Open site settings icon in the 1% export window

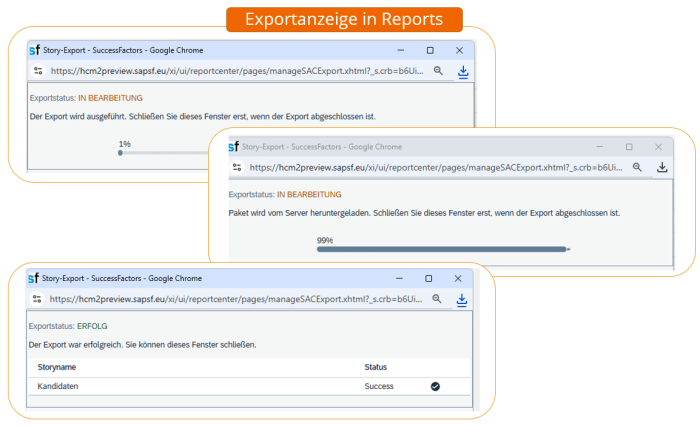38,71
